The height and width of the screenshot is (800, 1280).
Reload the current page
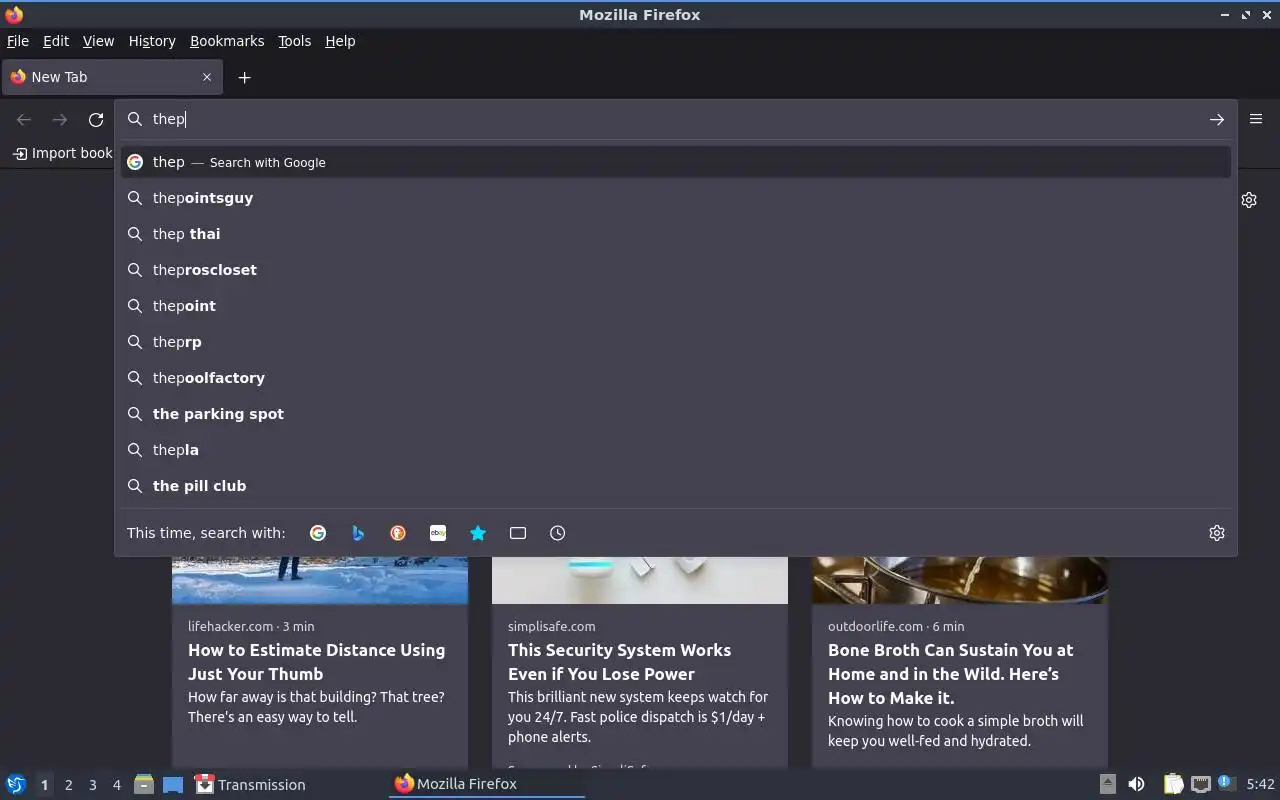(x=96, y=119)
